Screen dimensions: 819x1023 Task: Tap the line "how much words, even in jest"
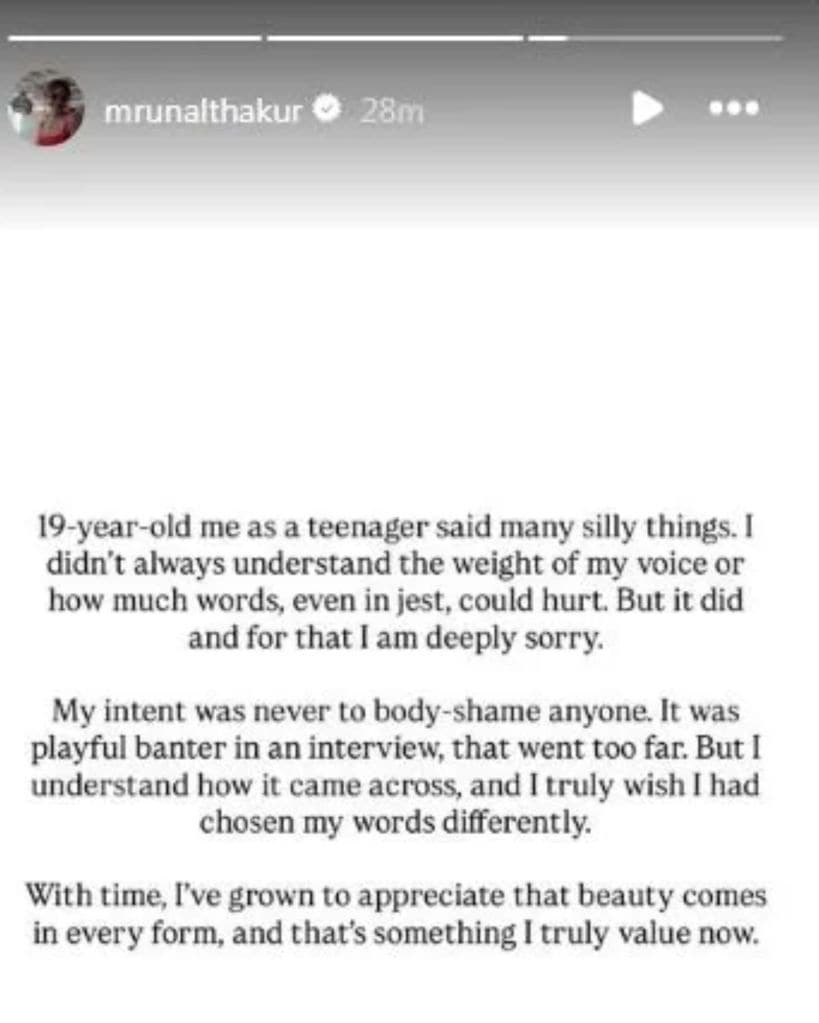pos(396,600)
